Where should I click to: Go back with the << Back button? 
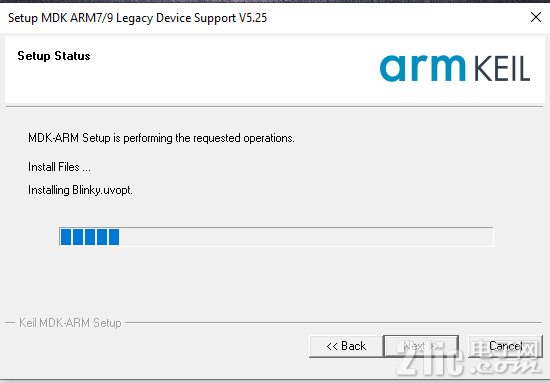coord(346,346)
